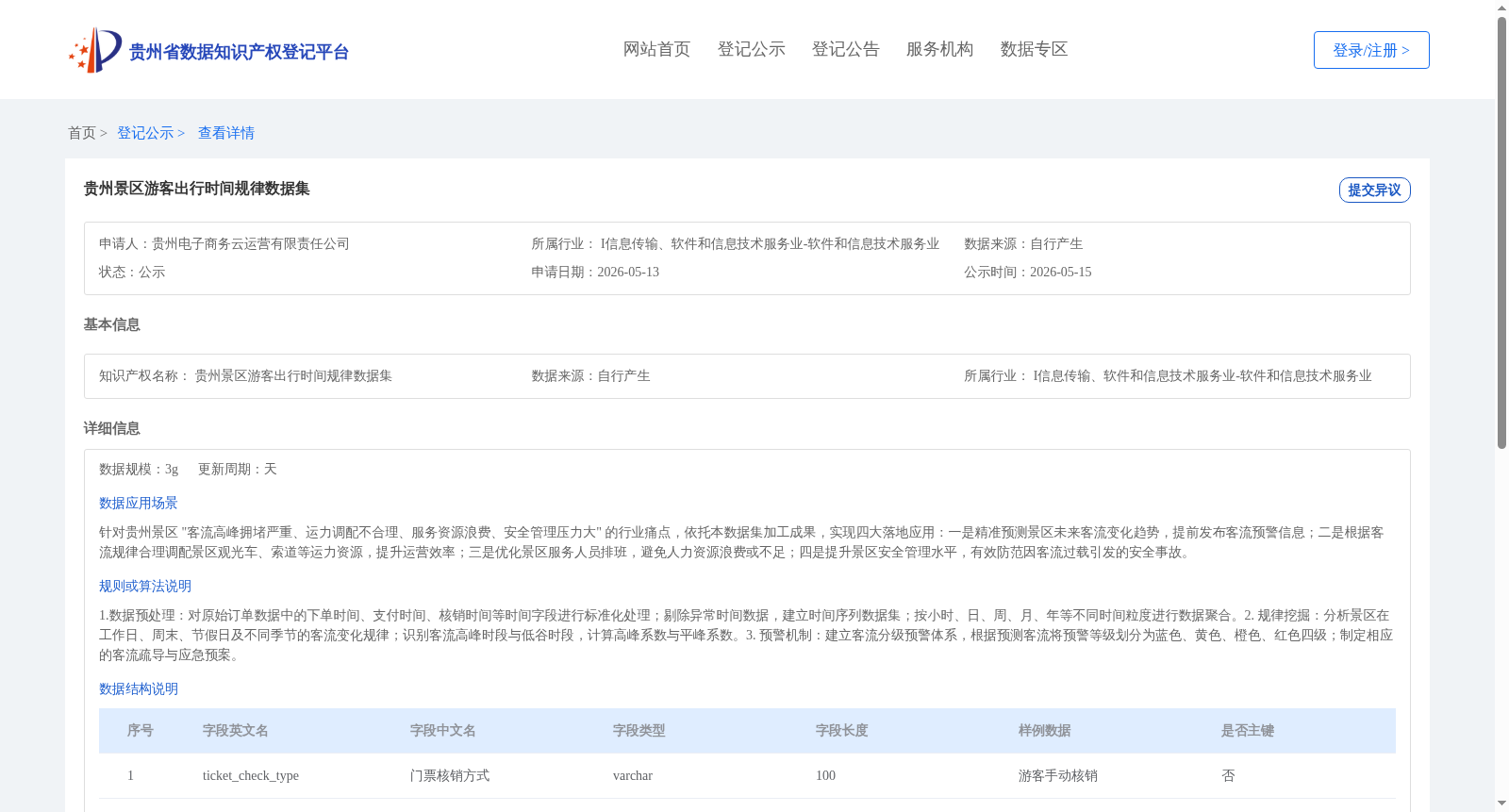Select the heading 贵州景区游客出行时间规律数据集
Viewport: 1509px width, 812px height.
coord(197,189)
